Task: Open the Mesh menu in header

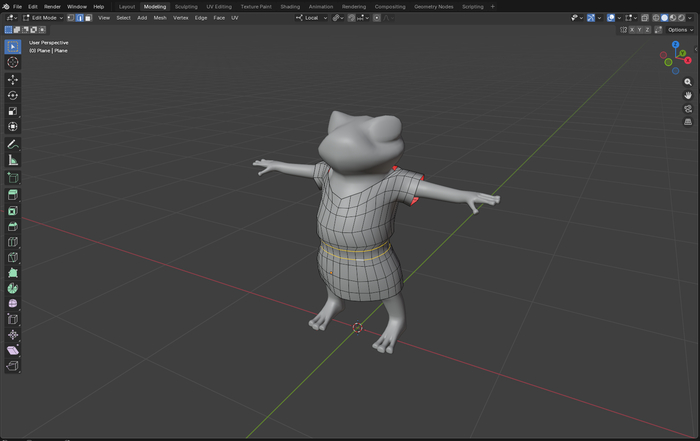Action: 159,18
